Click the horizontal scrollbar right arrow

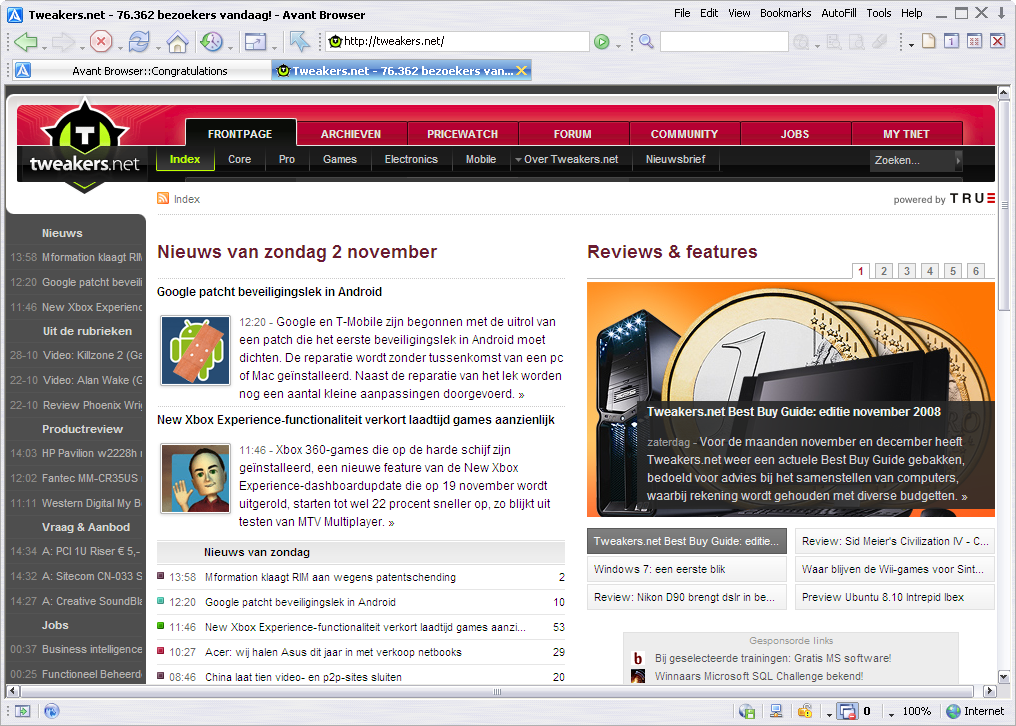coord(989,691)
